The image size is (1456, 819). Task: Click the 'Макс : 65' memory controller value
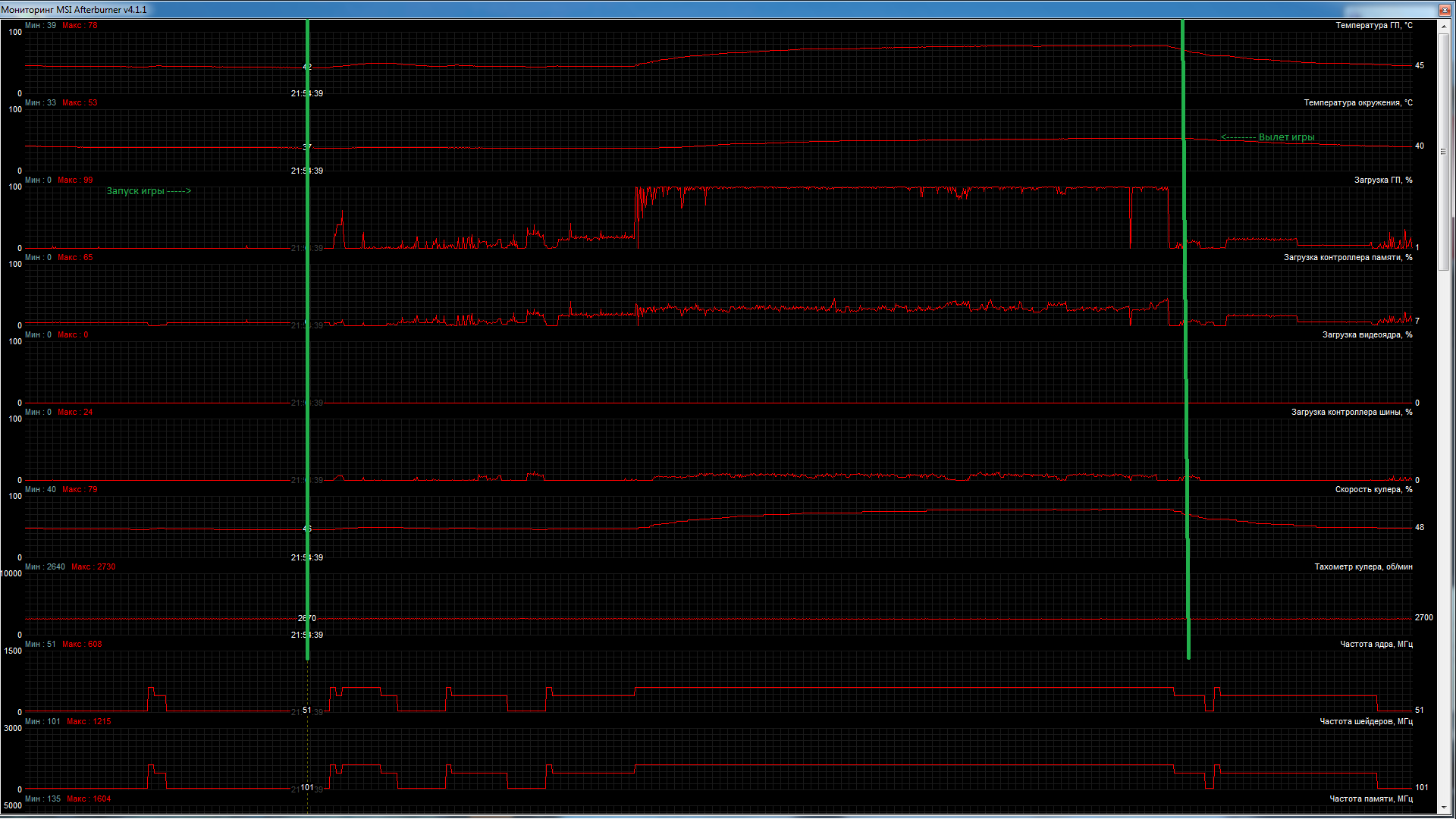tap(75, 258)
